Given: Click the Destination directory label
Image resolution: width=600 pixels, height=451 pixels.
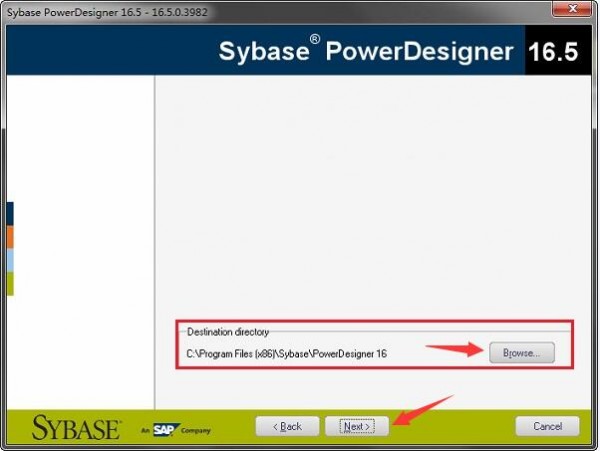Looking at the screenshot, I should pyautogui.click(x=228, y=332).
